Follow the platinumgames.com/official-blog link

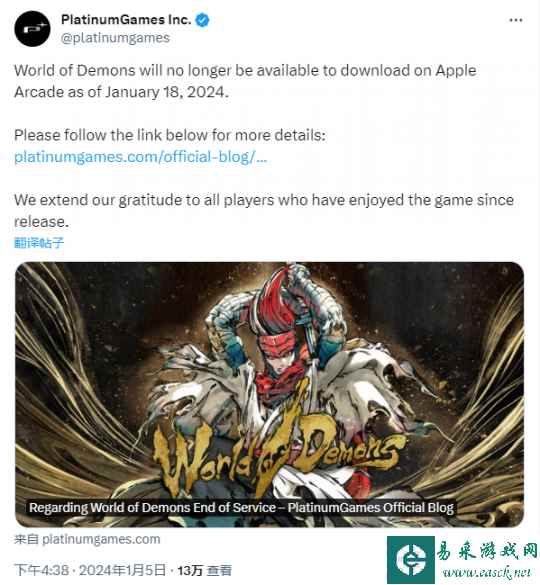click(140, 157)
